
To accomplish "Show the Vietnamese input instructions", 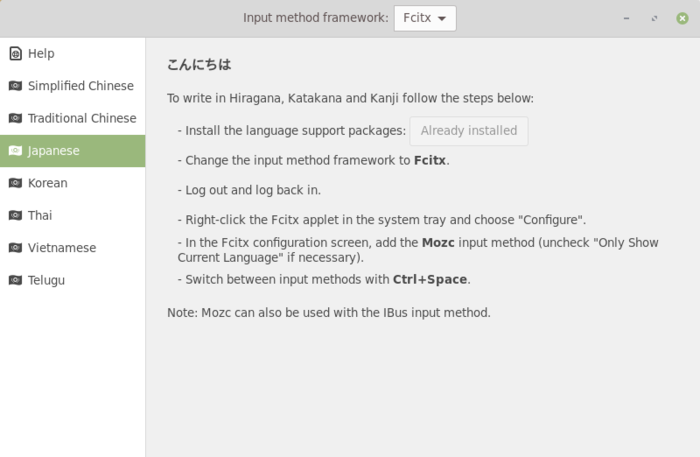I will tap(61, 248).
